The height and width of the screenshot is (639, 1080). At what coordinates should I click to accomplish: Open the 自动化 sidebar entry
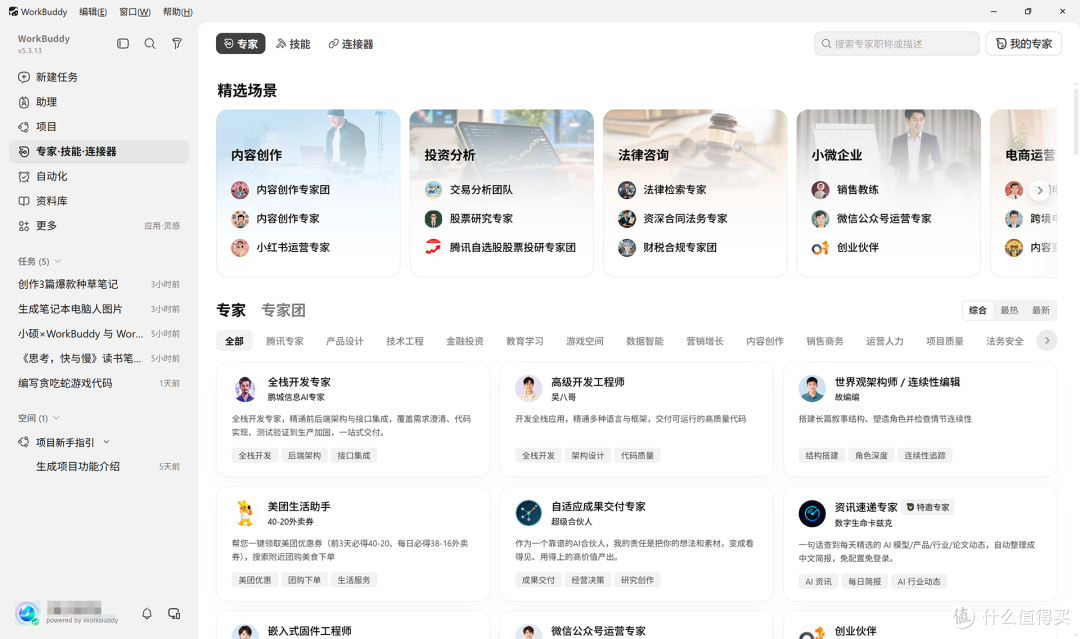point(98,176)
